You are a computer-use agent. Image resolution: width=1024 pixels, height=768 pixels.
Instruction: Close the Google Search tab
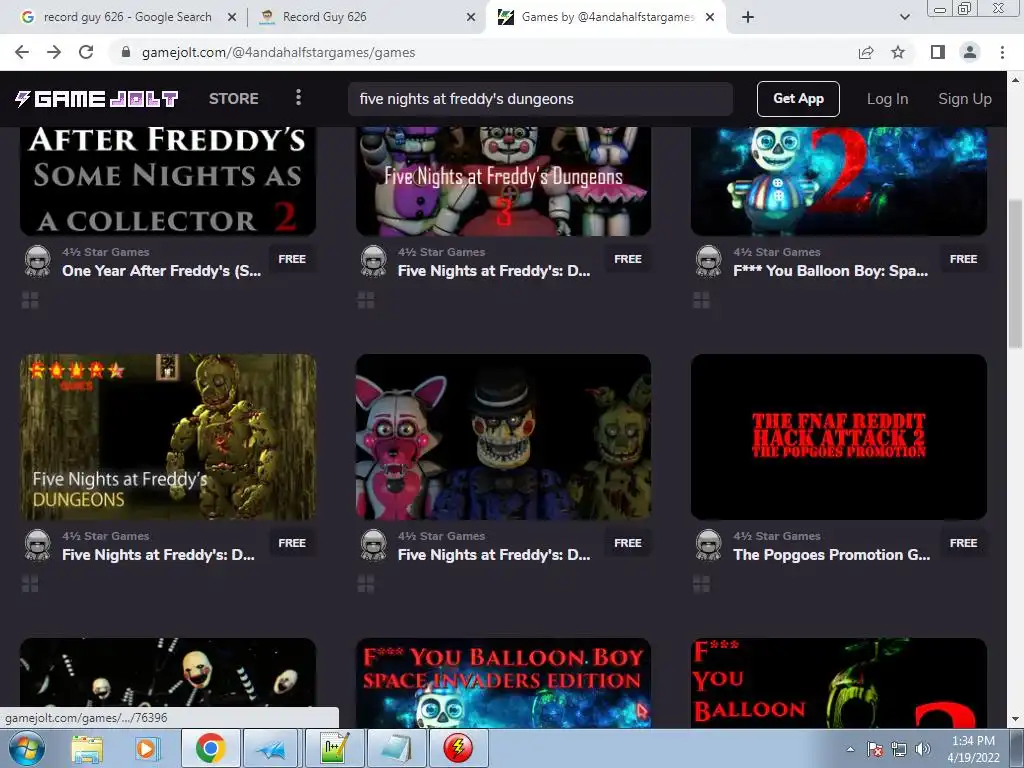232,18
